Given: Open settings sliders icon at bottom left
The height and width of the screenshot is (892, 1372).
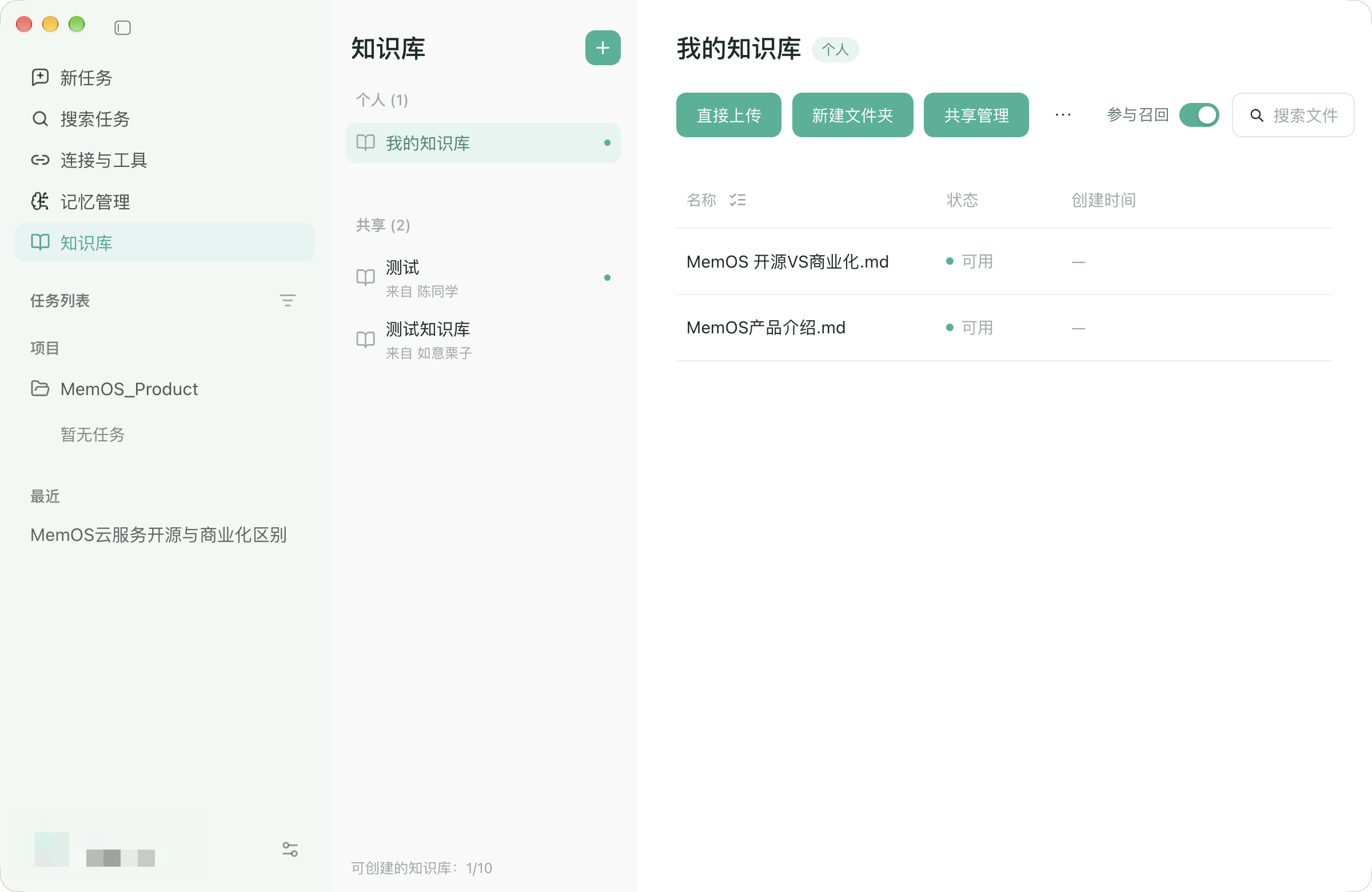Looking at the screenshot, I should (x=290, y=849).
